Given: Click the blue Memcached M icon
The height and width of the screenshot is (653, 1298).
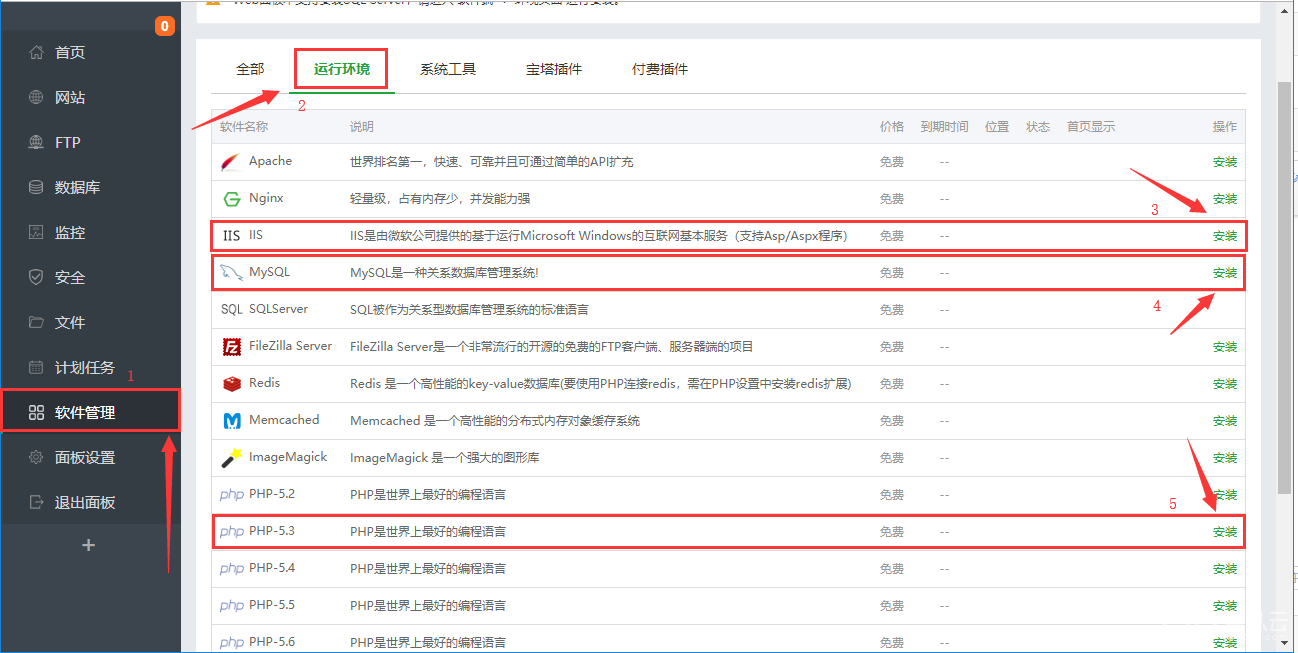Looking at the screenshot, I should click(x=231, y=421).
